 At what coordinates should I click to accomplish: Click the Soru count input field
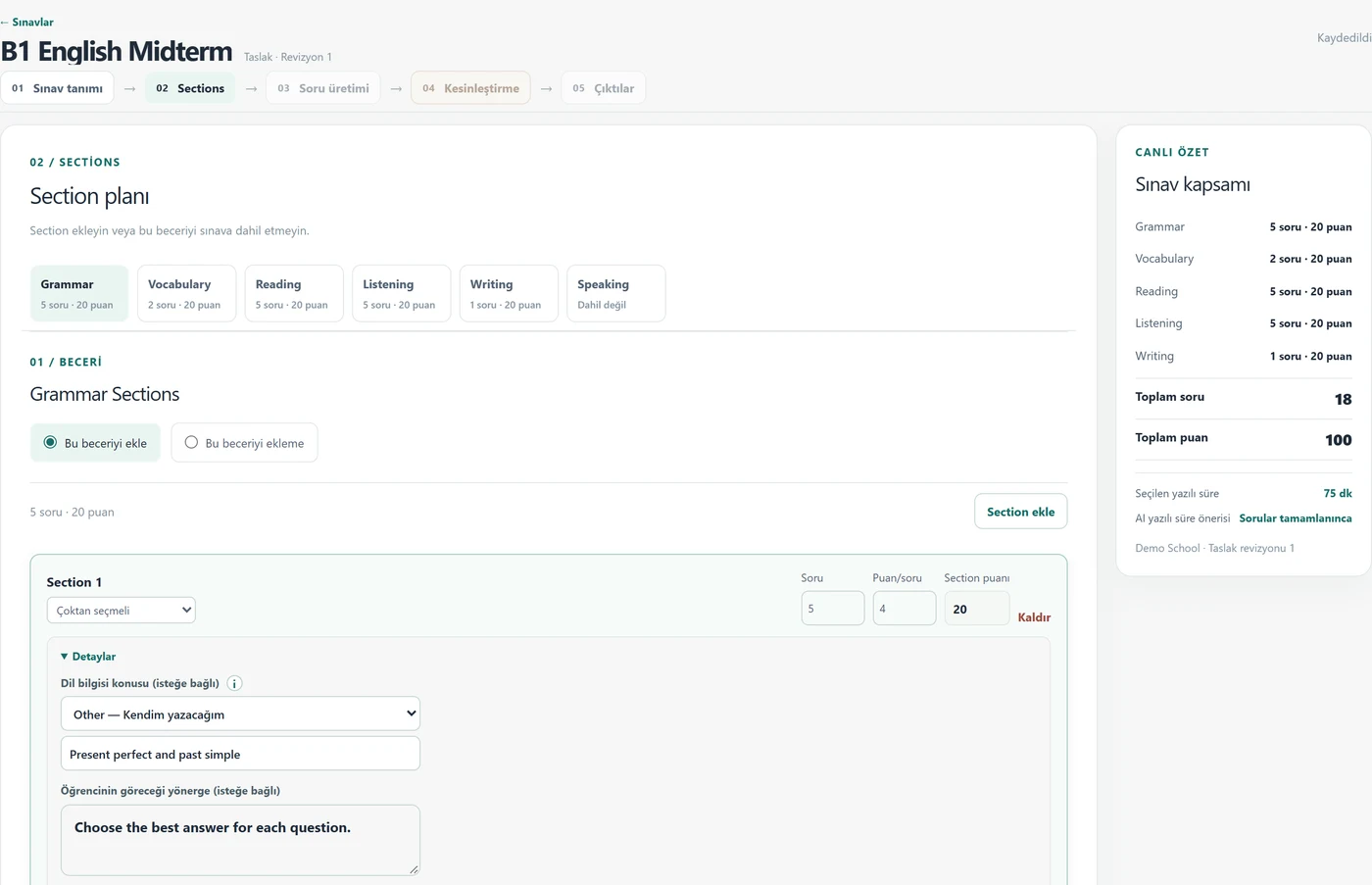(x=833, y=609)
